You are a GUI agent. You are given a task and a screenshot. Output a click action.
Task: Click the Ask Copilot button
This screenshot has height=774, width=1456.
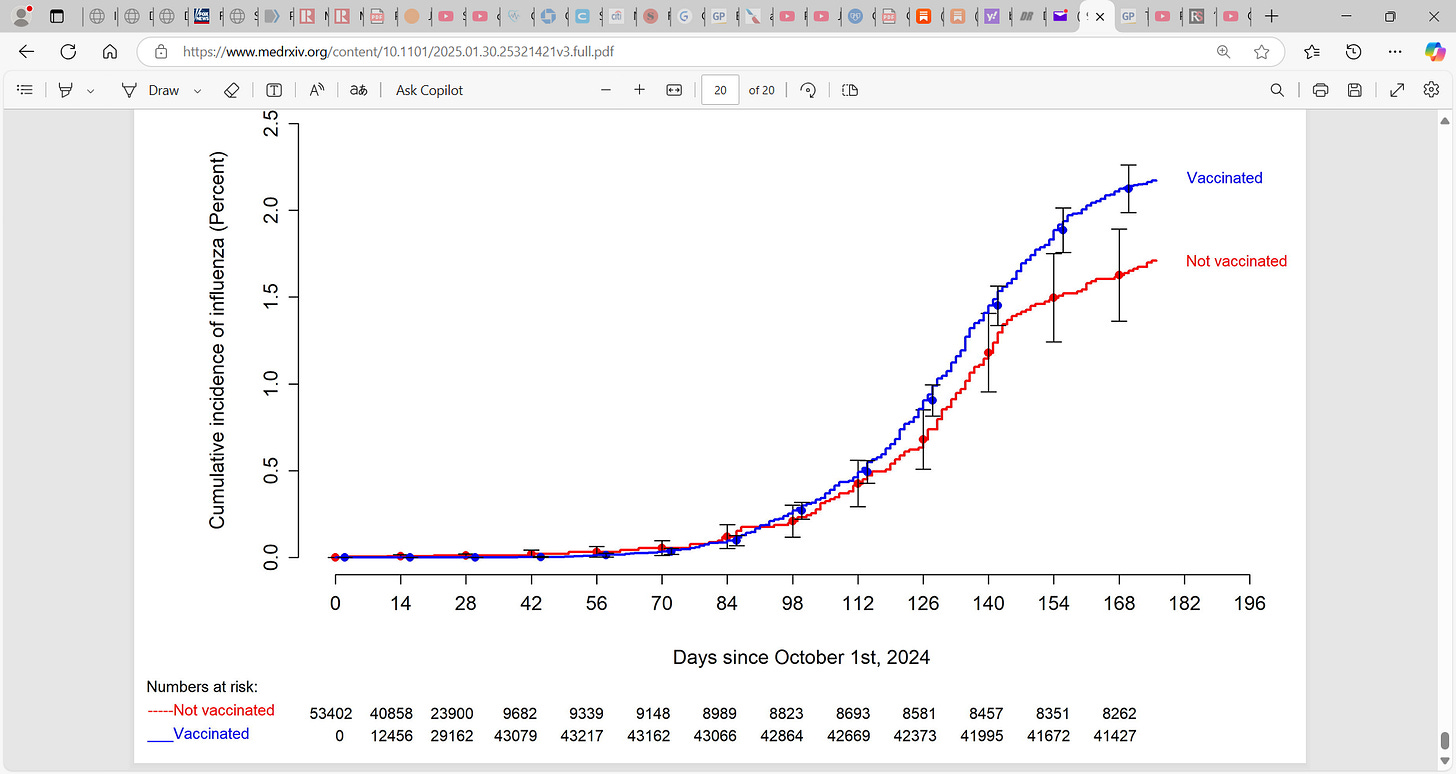pyautogui.click(x=429, y=90)
